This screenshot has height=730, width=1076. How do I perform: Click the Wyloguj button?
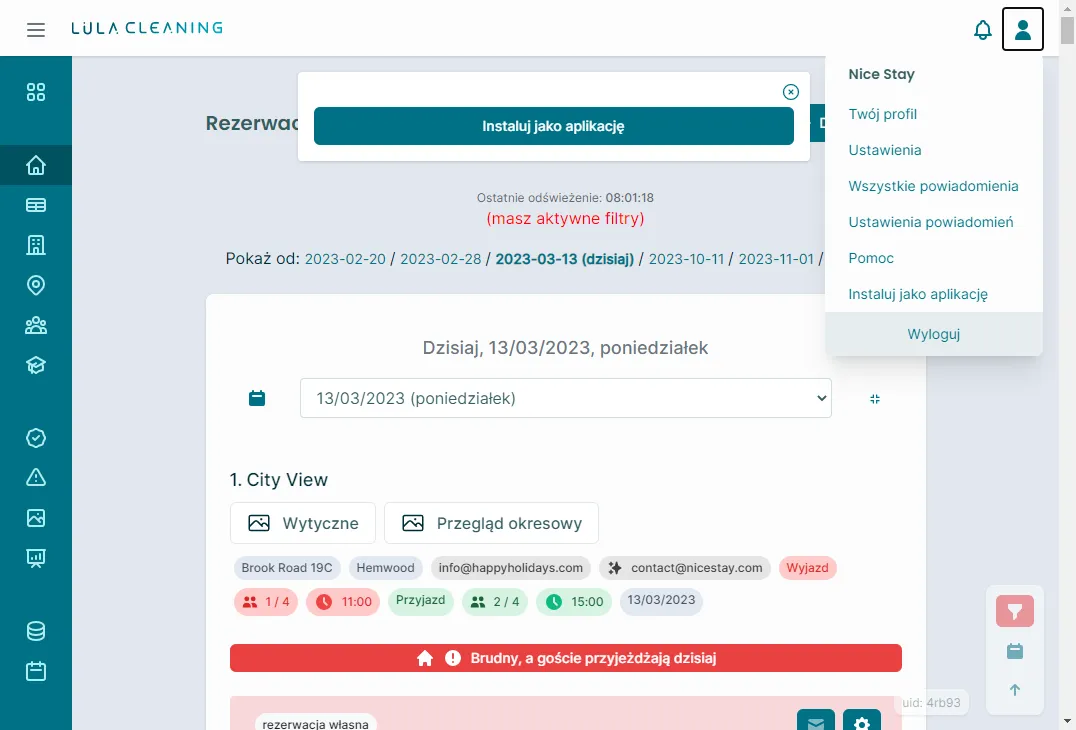(933, 334)
